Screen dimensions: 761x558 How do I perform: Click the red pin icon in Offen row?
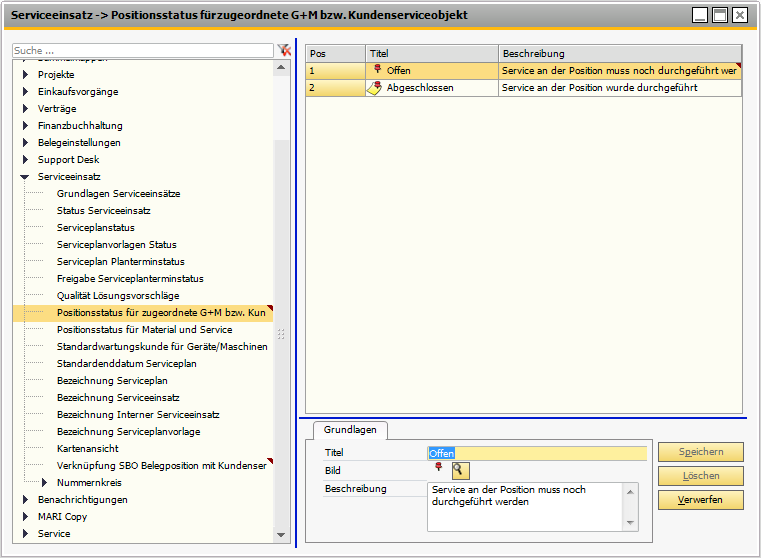click(377, 70)
